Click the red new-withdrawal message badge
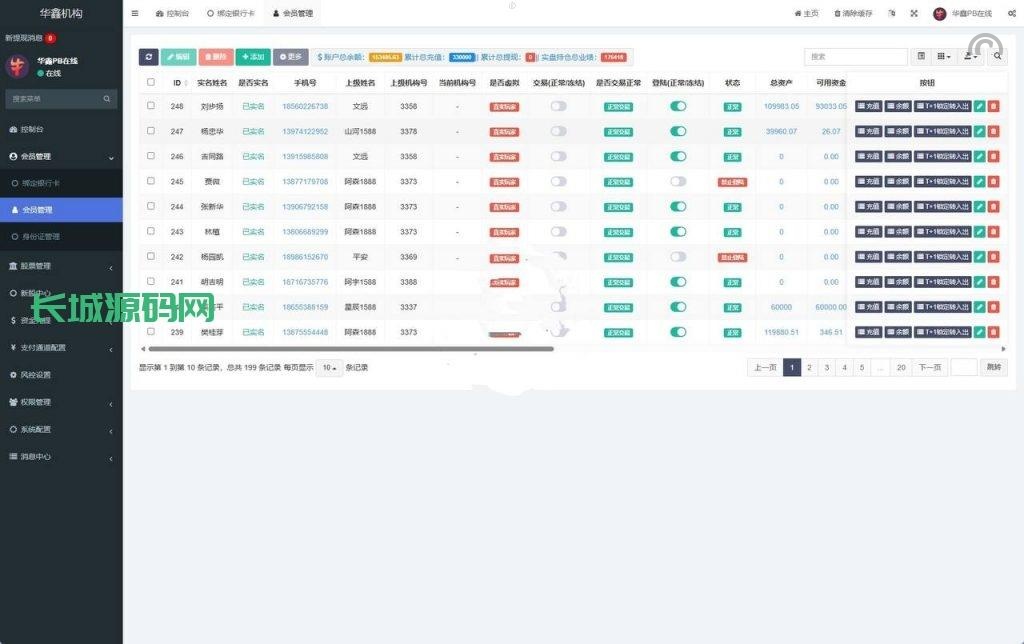This screenshot has height=644, width=1024. (x=50, y=38)
